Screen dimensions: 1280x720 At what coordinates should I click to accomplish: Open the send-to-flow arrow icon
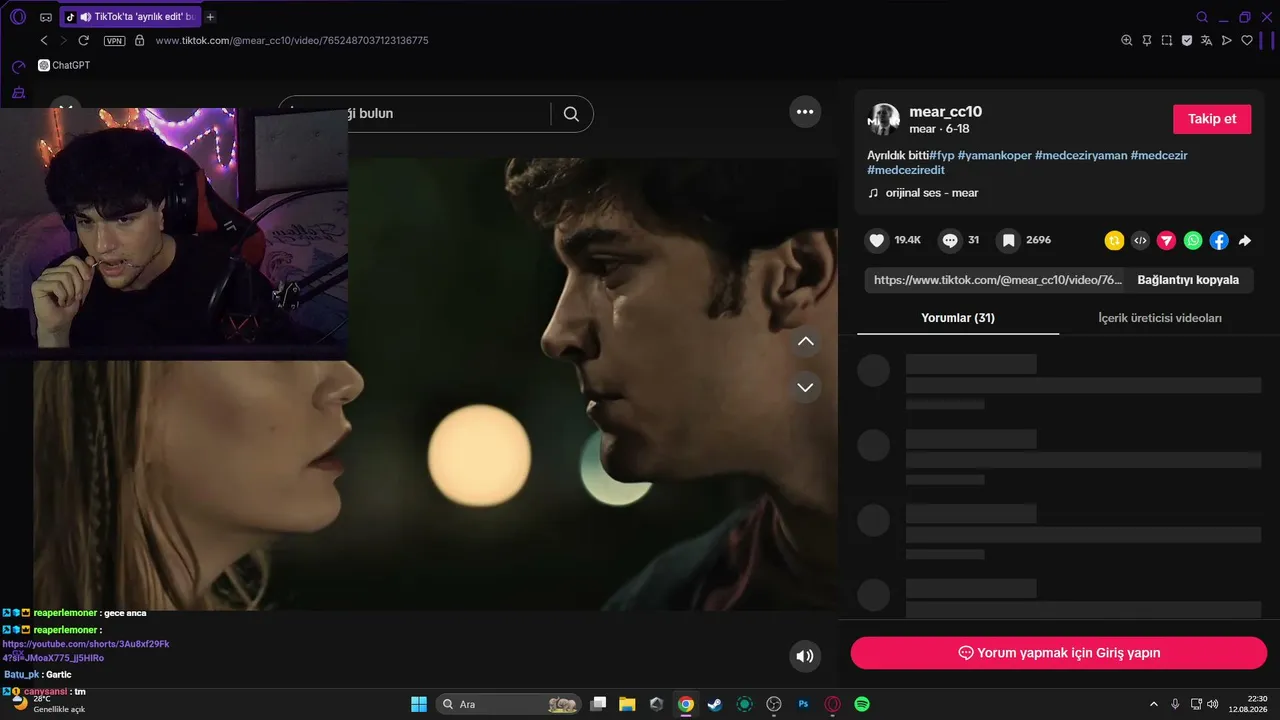coord(1227,40)
